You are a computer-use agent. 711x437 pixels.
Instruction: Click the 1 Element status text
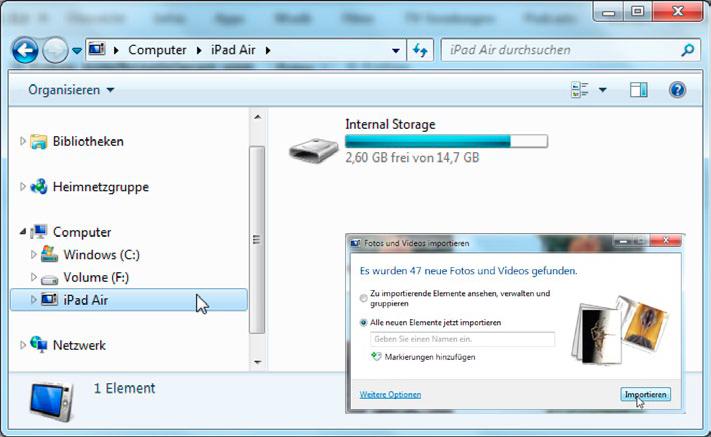(125, 388)
